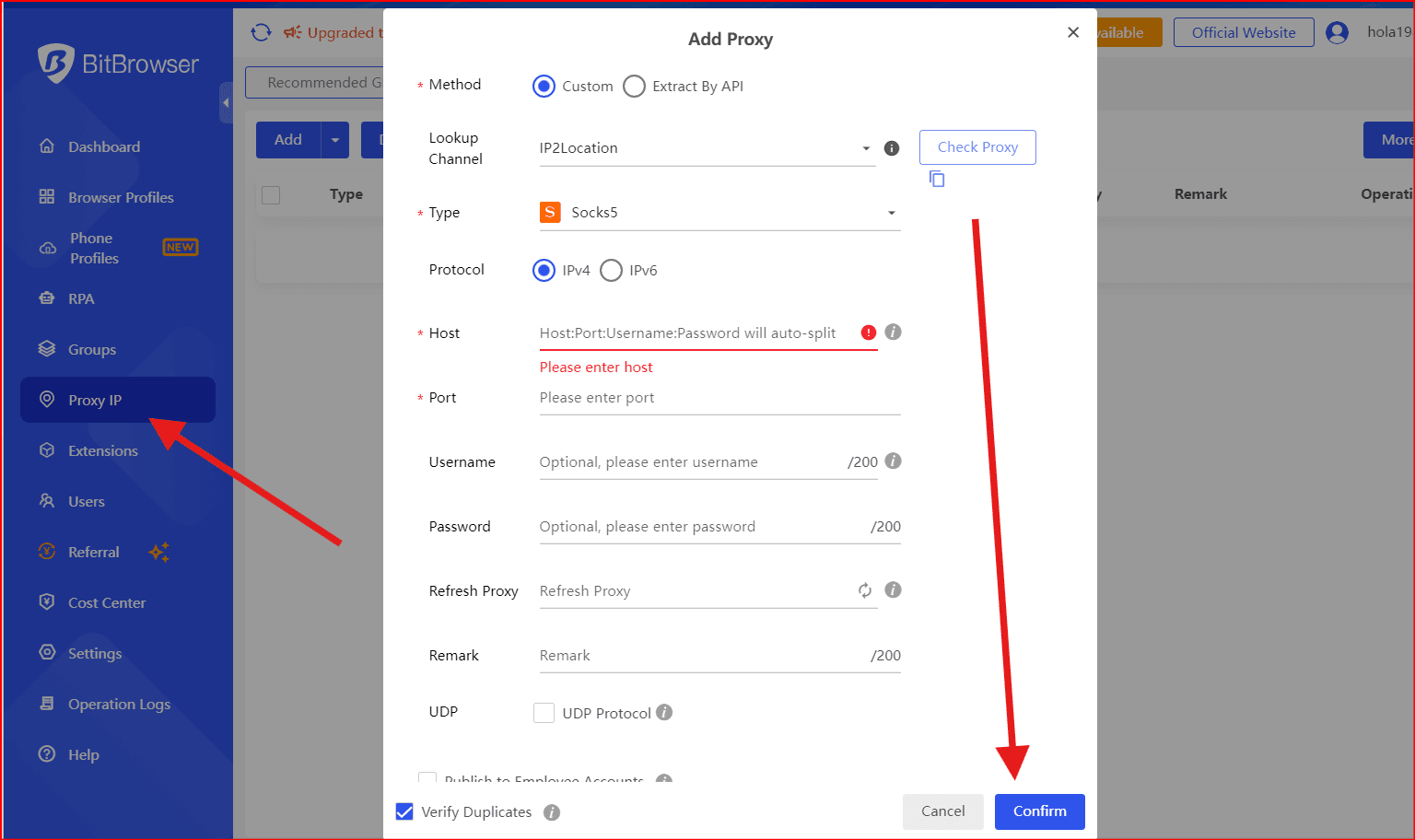
Task: Click the Check Proxy button
Action: [977, 147]
